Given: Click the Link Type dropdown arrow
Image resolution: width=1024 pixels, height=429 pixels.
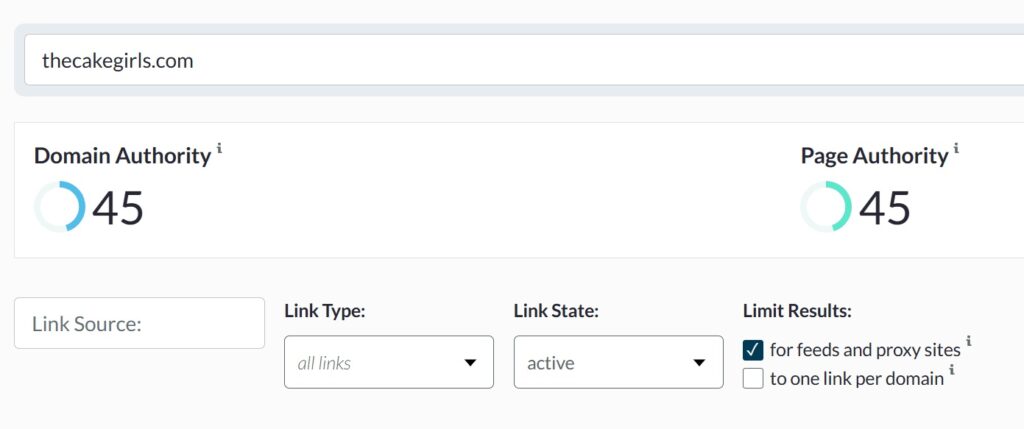Looking at the screenshot, I should click(x=470, y=363).
